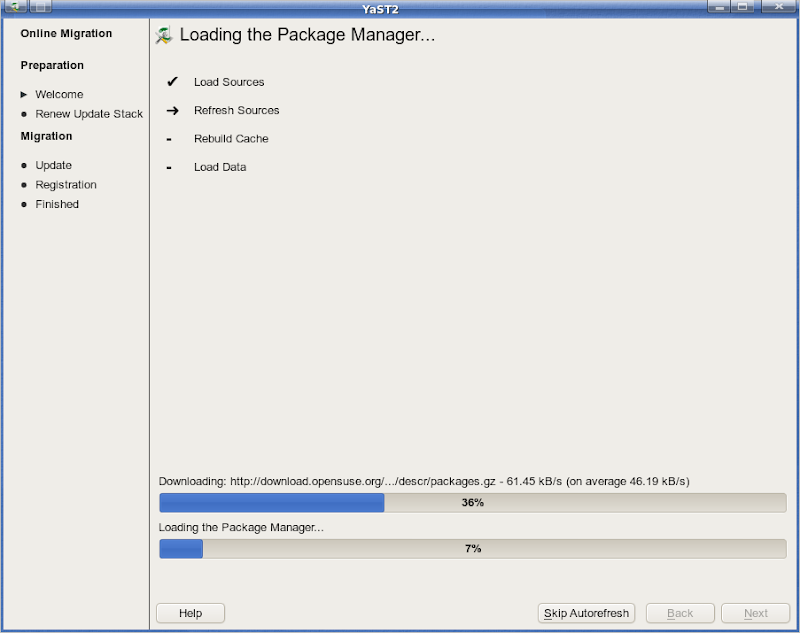Click the dash marker beside Rebuild Cache
Screen dimensions: 800x633
click(x=169, y=139)
